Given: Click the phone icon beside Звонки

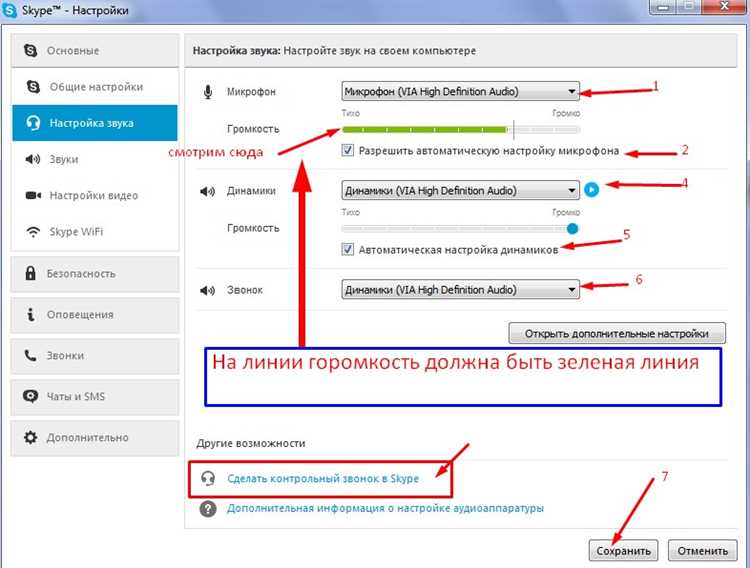Looking at the screenshot, I should (30, 355).
